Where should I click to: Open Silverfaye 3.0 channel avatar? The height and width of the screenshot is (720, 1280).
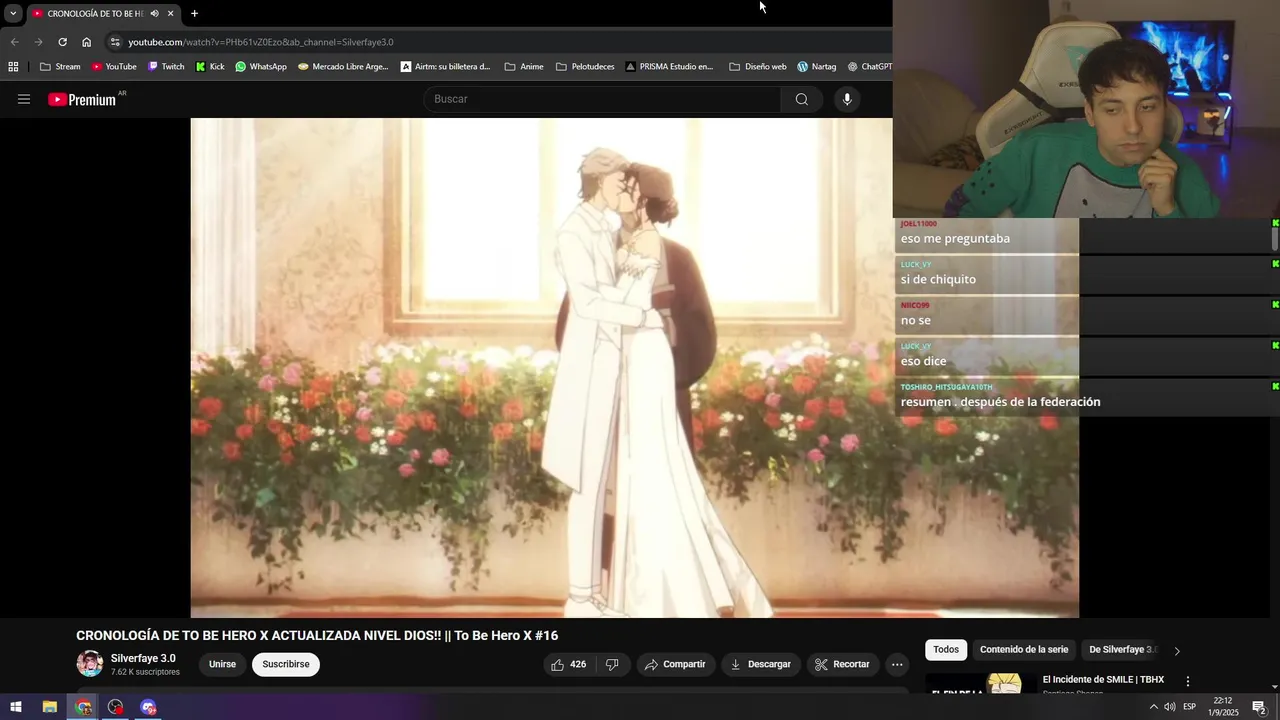pos(90,664)
